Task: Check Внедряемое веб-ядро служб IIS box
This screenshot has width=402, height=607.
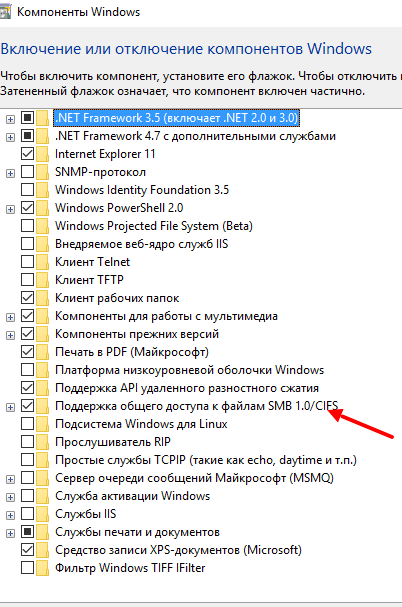Action: [x=27, y=244]
